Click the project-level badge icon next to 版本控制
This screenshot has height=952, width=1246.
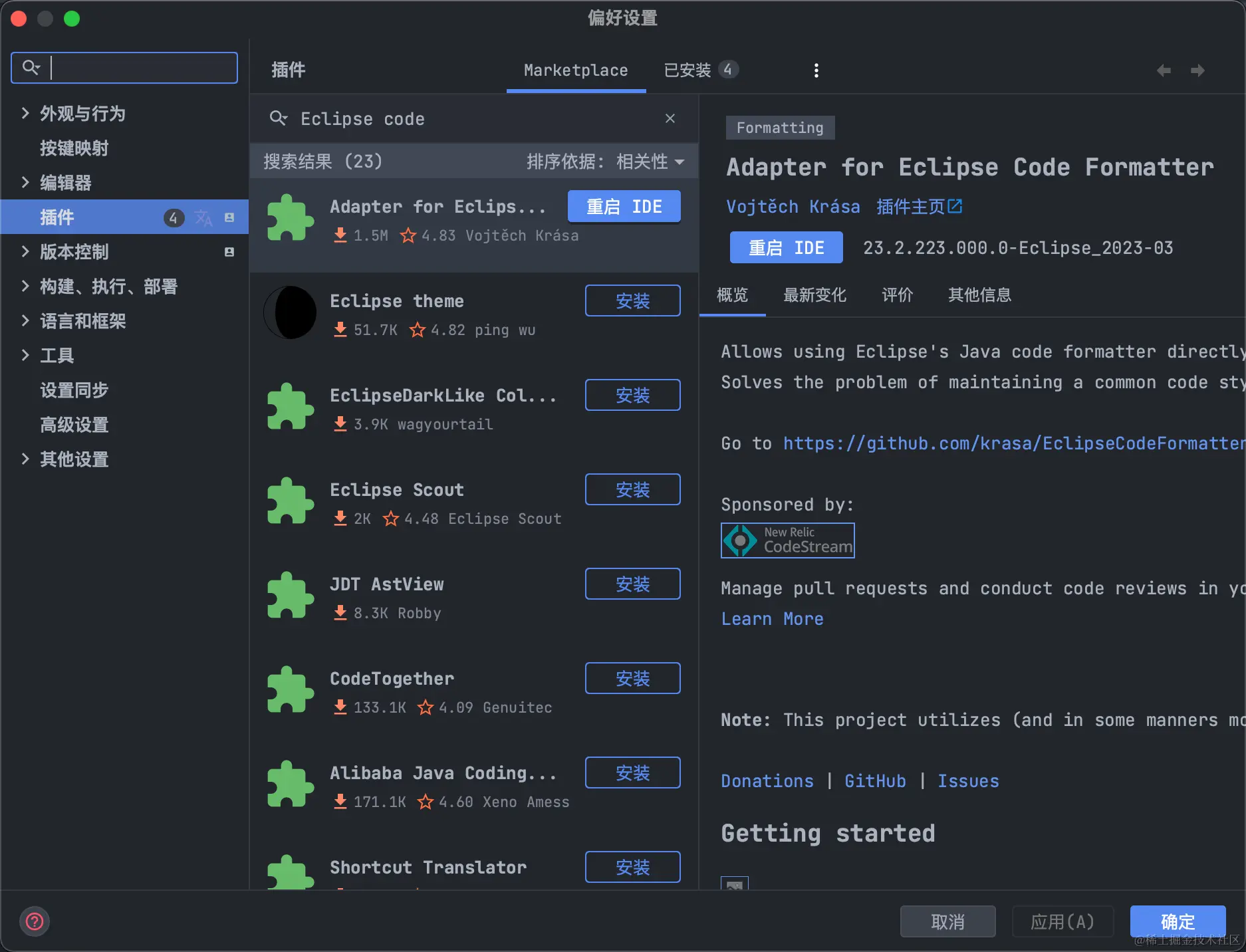point(229,252)
